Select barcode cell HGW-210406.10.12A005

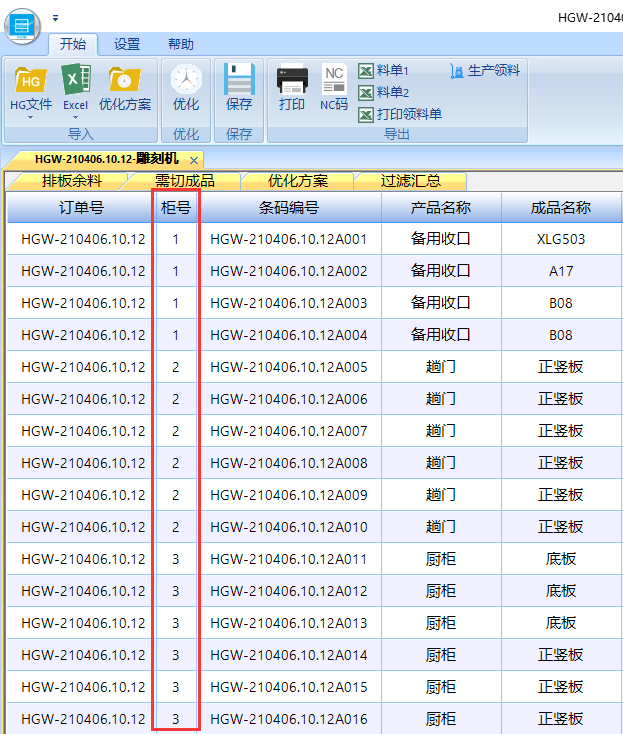[289, 367]
